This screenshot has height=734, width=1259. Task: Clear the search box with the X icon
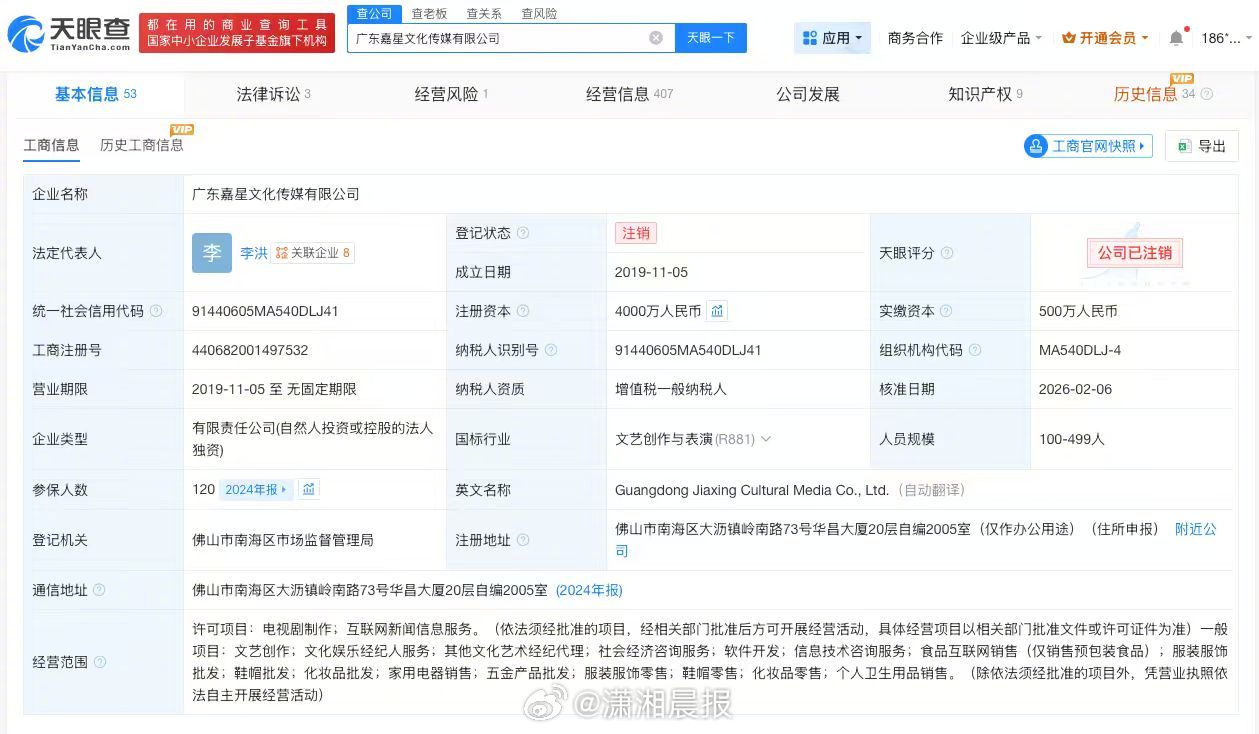(x=656, y=37)
